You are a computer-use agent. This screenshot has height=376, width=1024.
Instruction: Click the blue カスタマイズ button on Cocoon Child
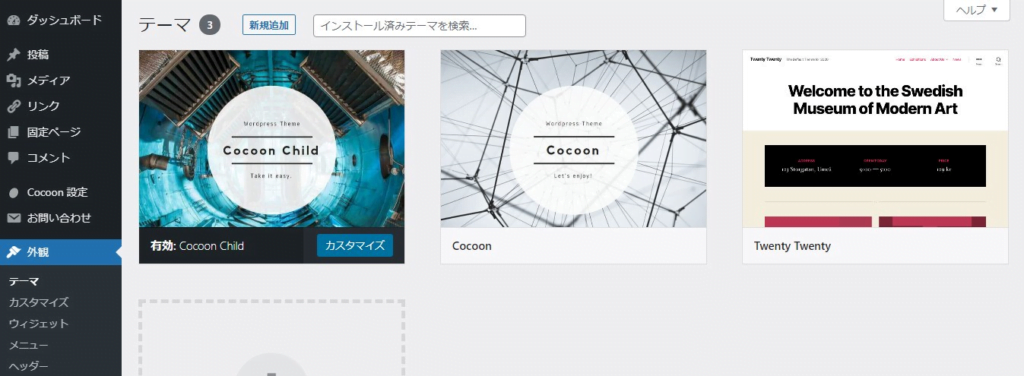point(355,245)
